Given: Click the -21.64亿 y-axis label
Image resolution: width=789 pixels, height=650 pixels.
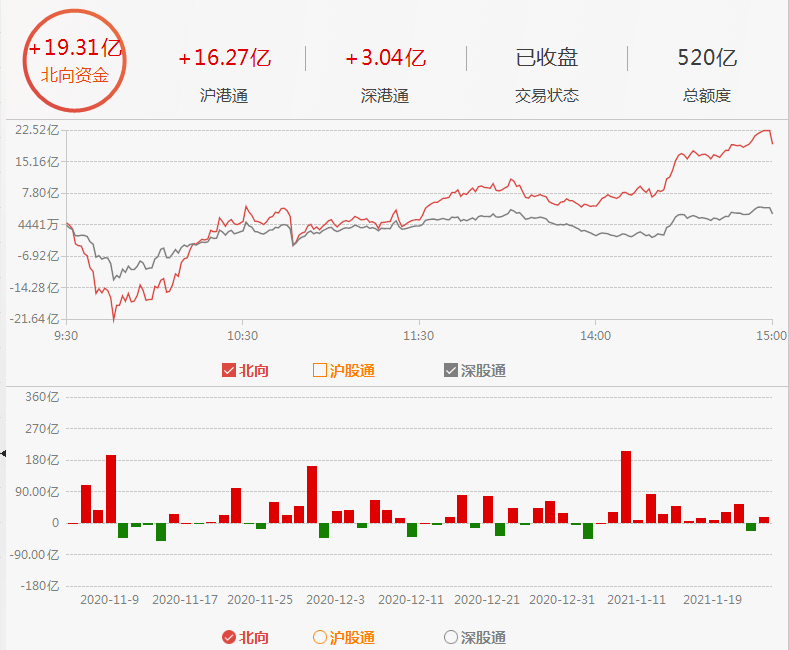Looking at the screenshot, I should pyautogui.click(x=35, y=319).
